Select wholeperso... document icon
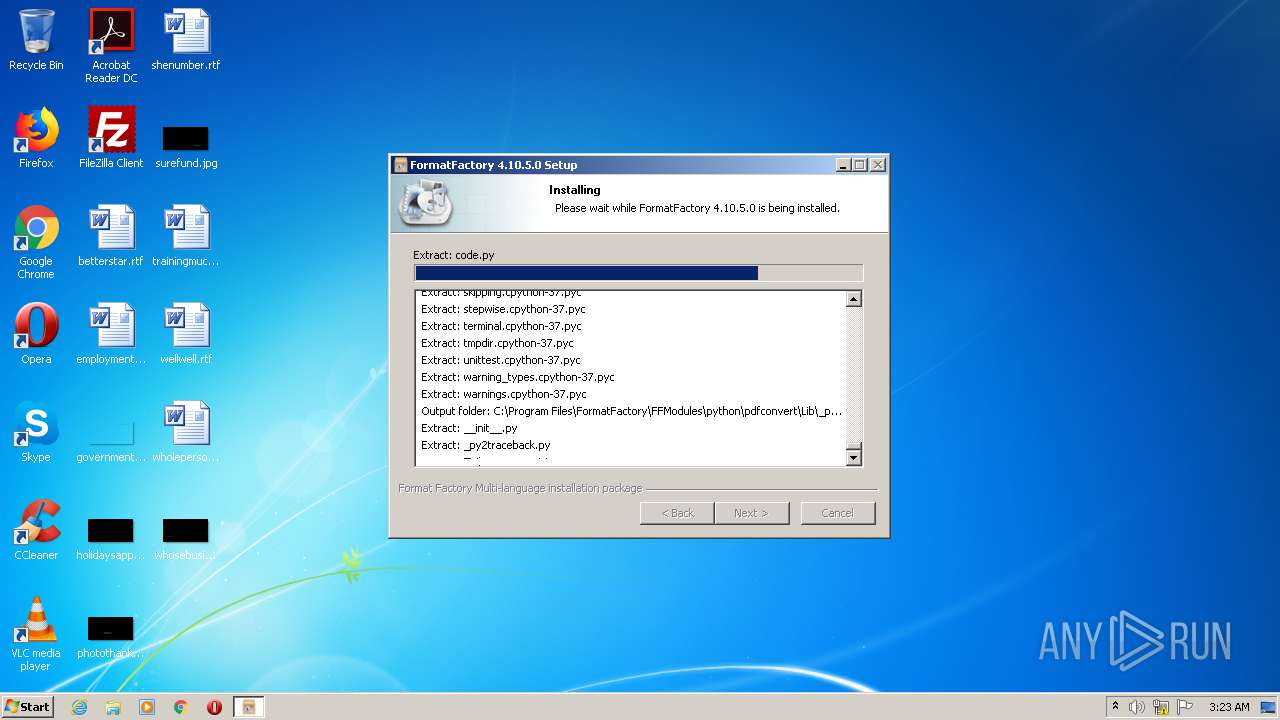Image resolution: width=1280 pixels, height=720 pixels. [186, 432]
